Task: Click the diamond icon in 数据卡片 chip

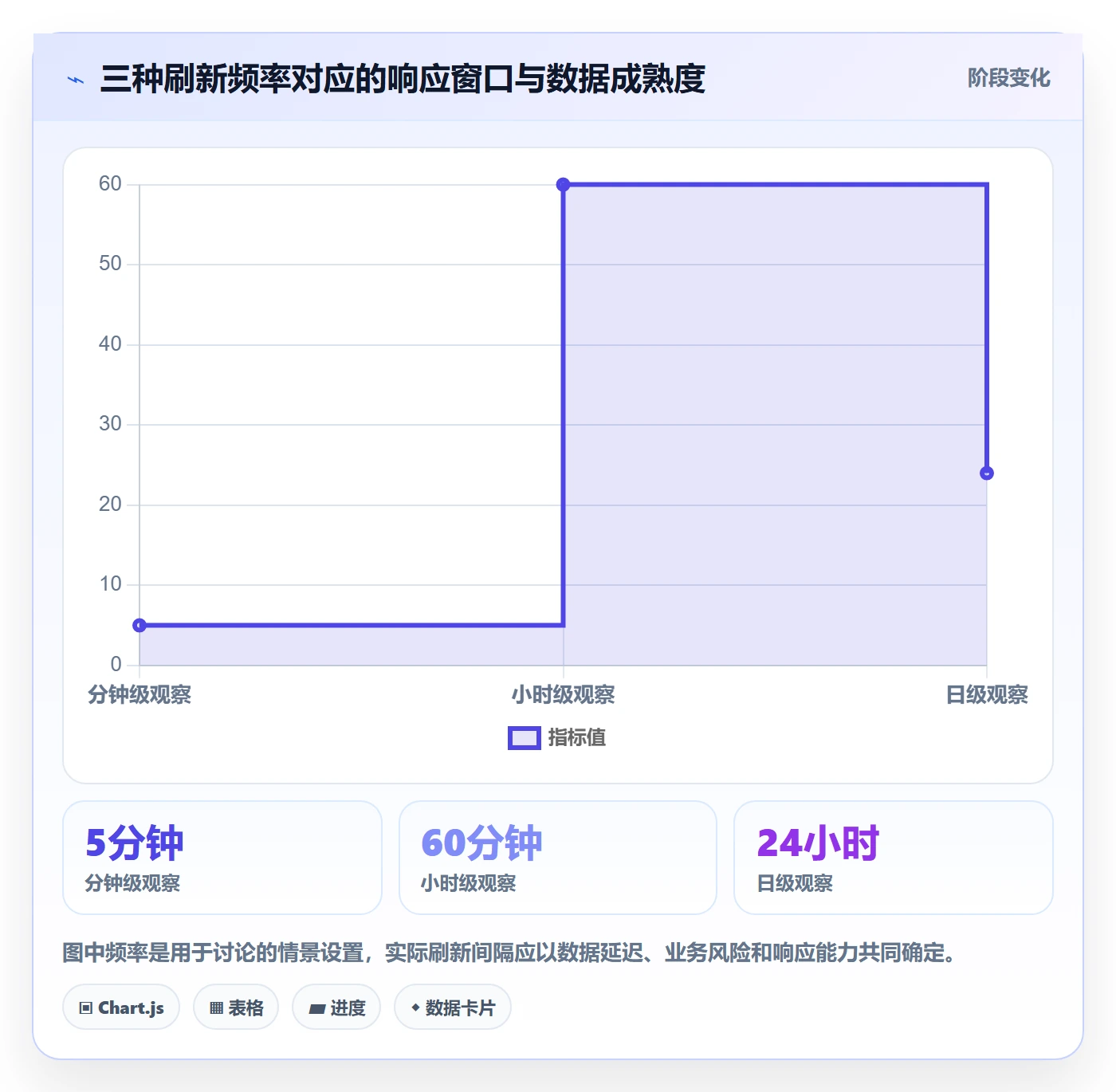Action: coord(415,1008)
